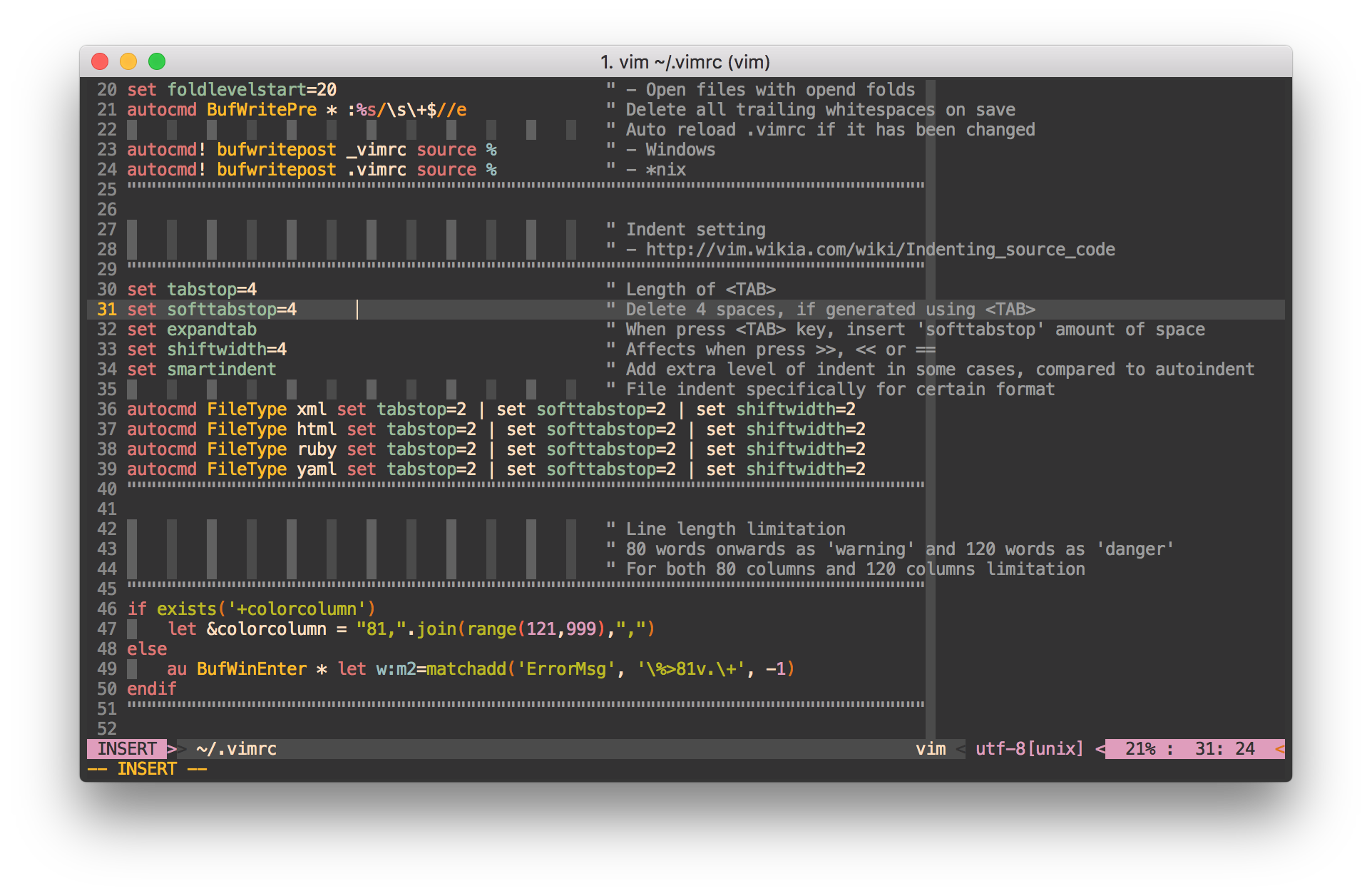Screen dimensions: 1372x896
Task: Click the red close window button
Action: pos(100,62)
